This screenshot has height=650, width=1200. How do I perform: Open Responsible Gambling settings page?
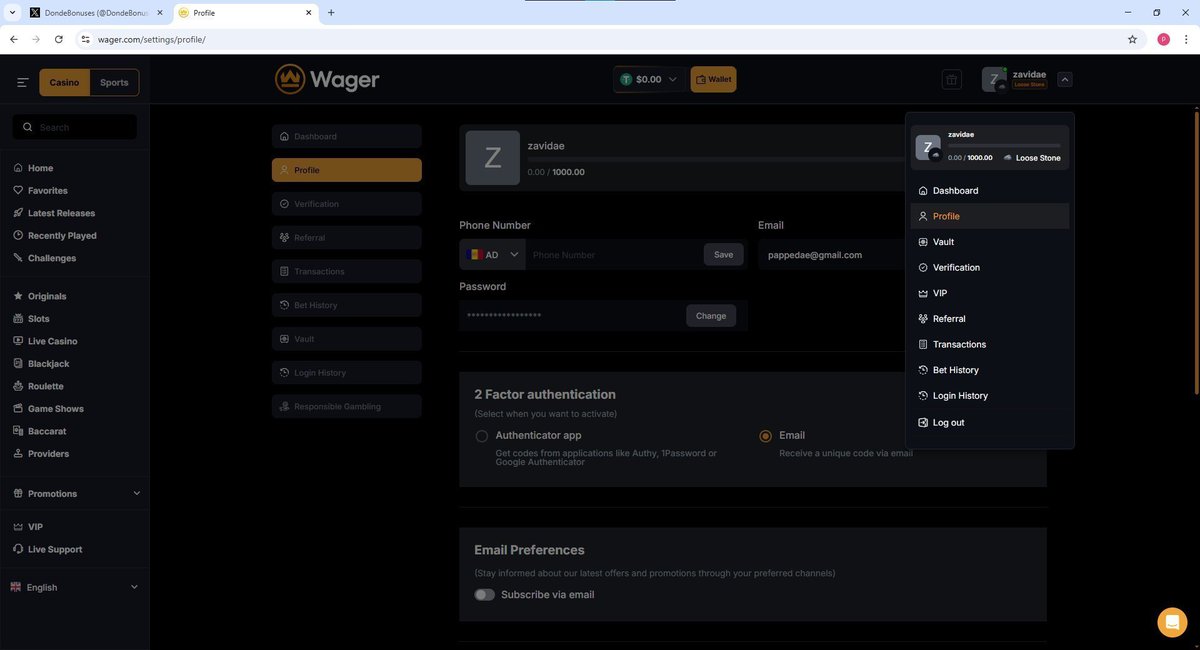click(x=347, y=406)
